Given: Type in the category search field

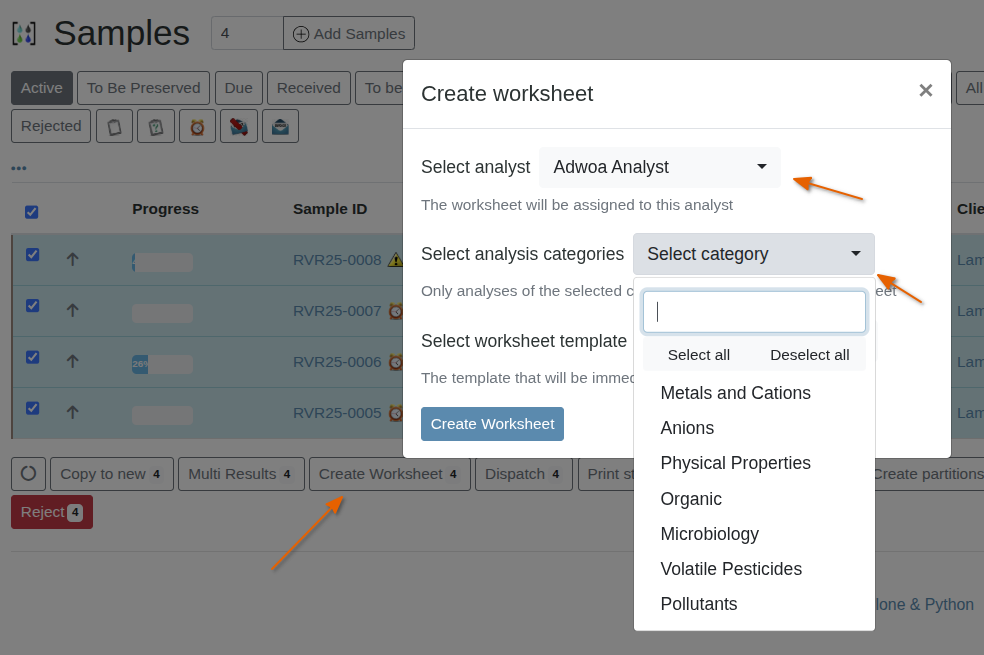Looking at the screenshot, I should [x=753, y=311].
